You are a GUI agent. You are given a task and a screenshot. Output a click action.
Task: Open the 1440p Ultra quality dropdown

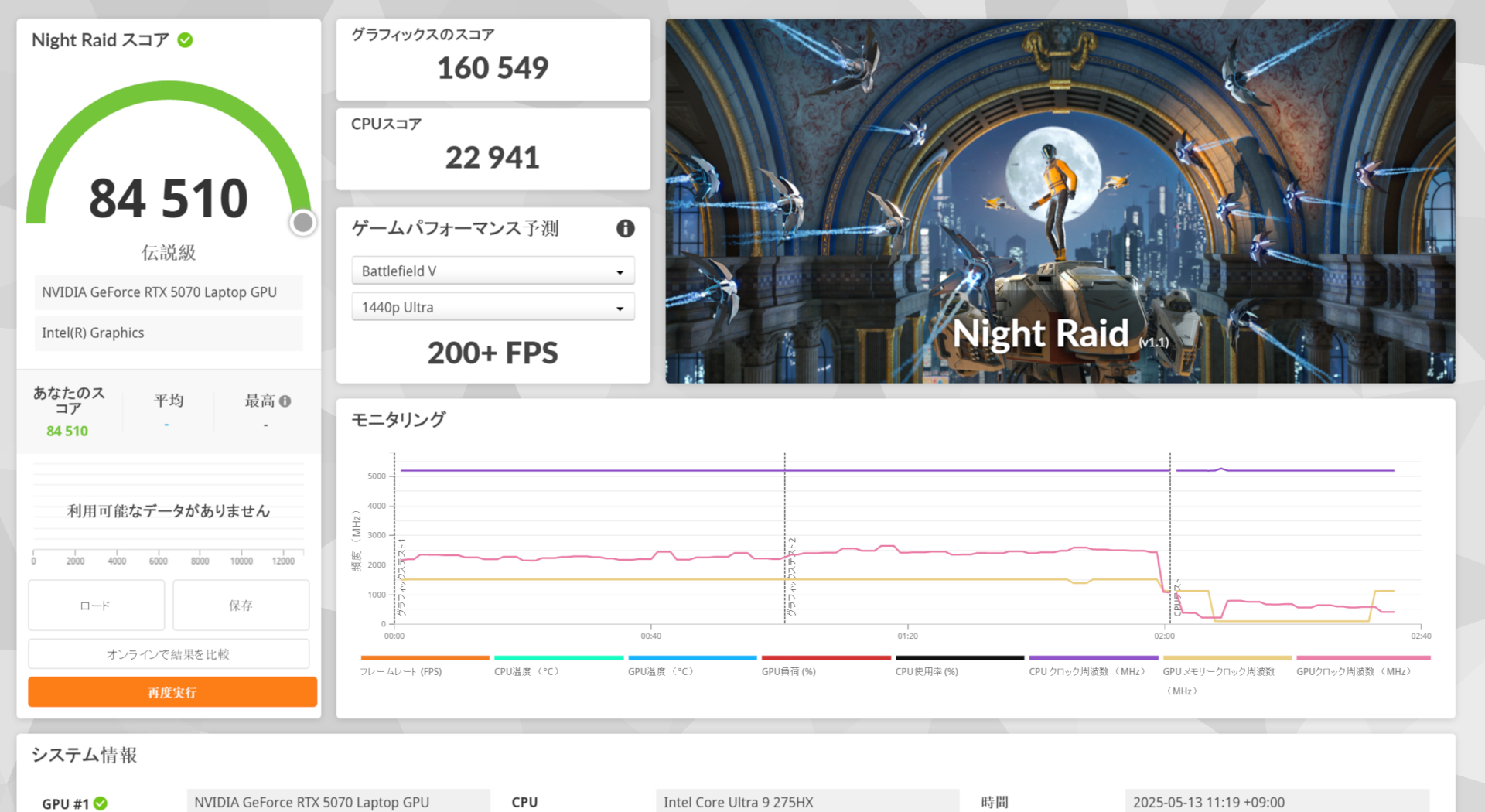(493, 306)
